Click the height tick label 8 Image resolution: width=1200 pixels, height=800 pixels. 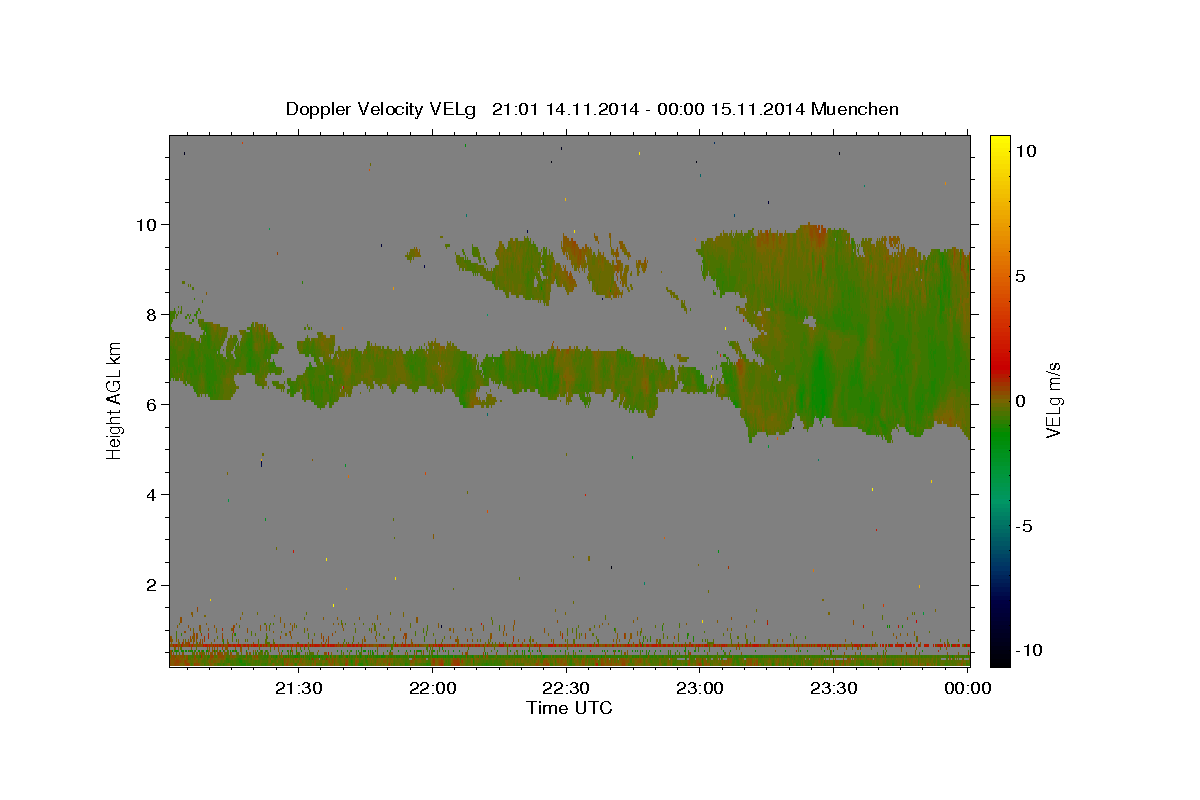pyautogui.click(x=152, y=314)
